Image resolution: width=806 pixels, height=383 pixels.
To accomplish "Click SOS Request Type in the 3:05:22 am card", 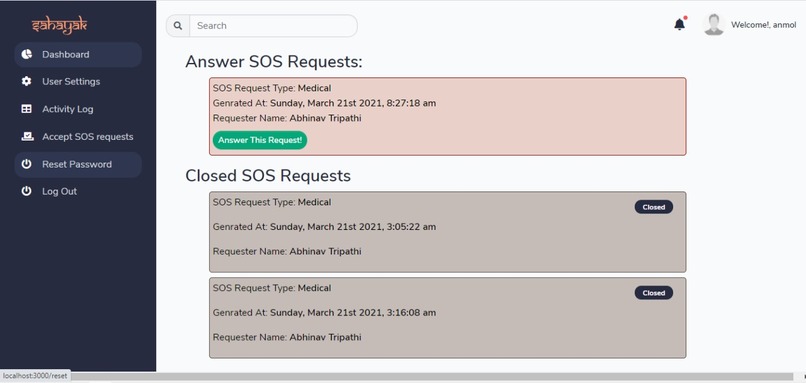I will click(x=272, y=203).
